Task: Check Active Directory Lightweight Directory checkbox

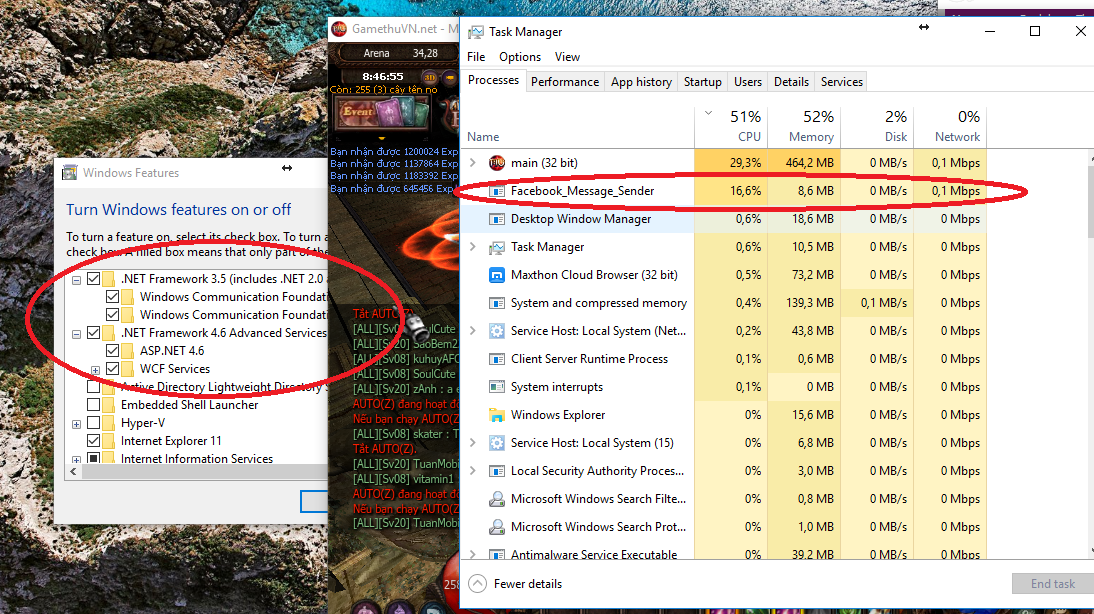Action: pos(93,387)
